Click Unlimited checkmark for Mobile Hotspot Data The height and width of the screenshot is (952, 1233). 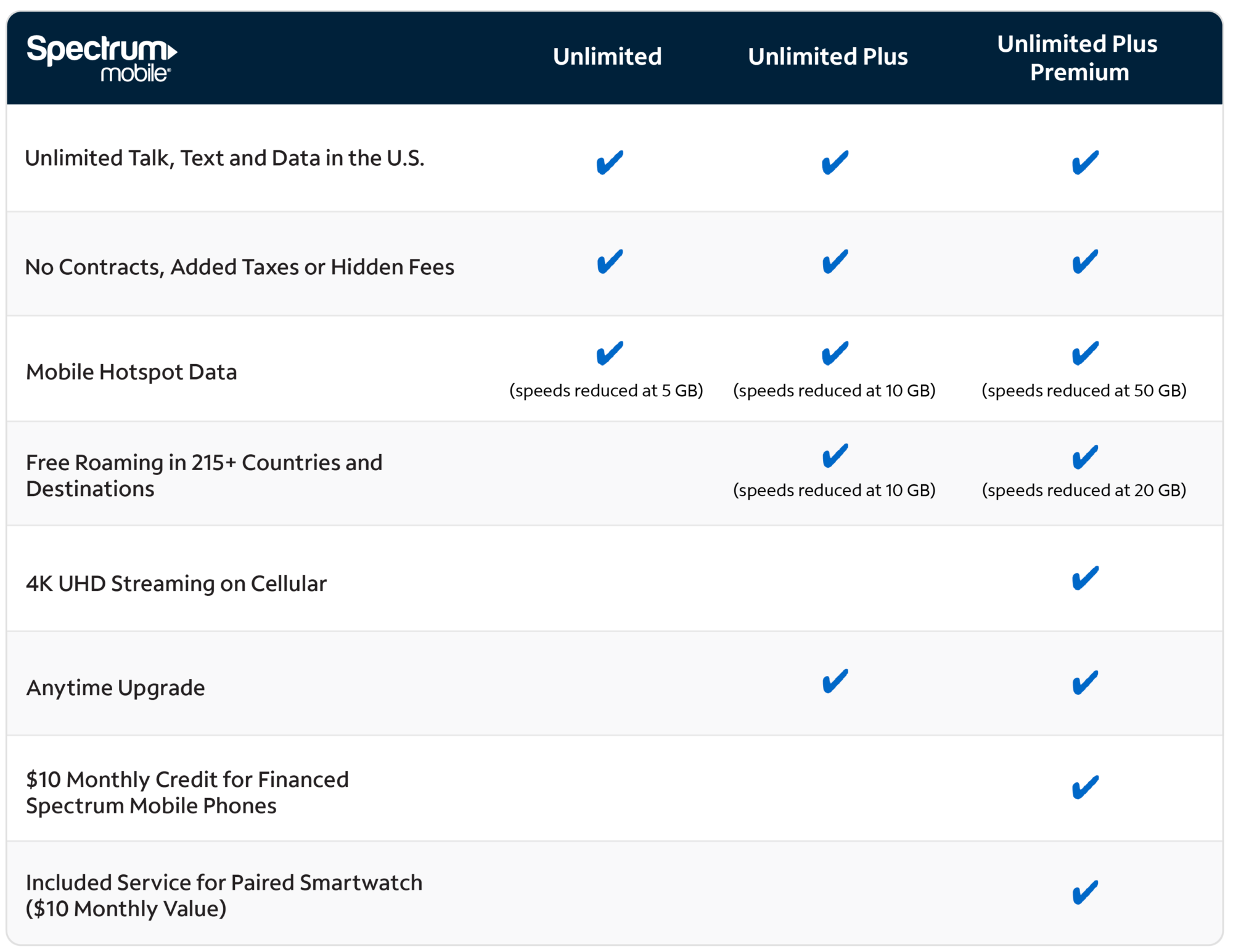[610, 354]
